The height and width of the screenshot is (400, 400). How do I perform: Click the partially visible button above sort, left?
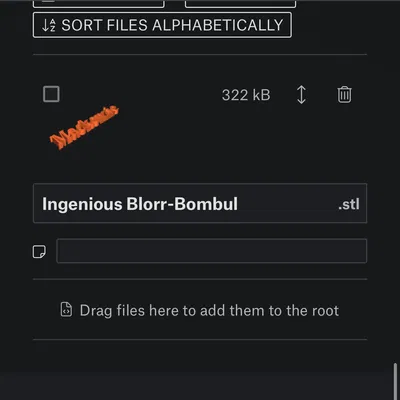click(99, 3)
